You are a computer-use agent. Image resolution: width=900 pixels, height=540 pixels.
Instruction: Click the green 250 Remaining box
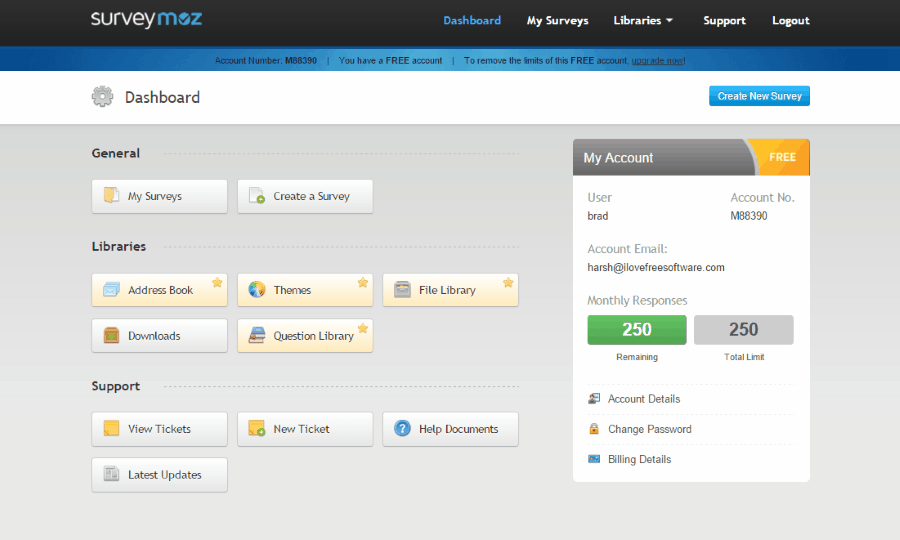point(637,329)
